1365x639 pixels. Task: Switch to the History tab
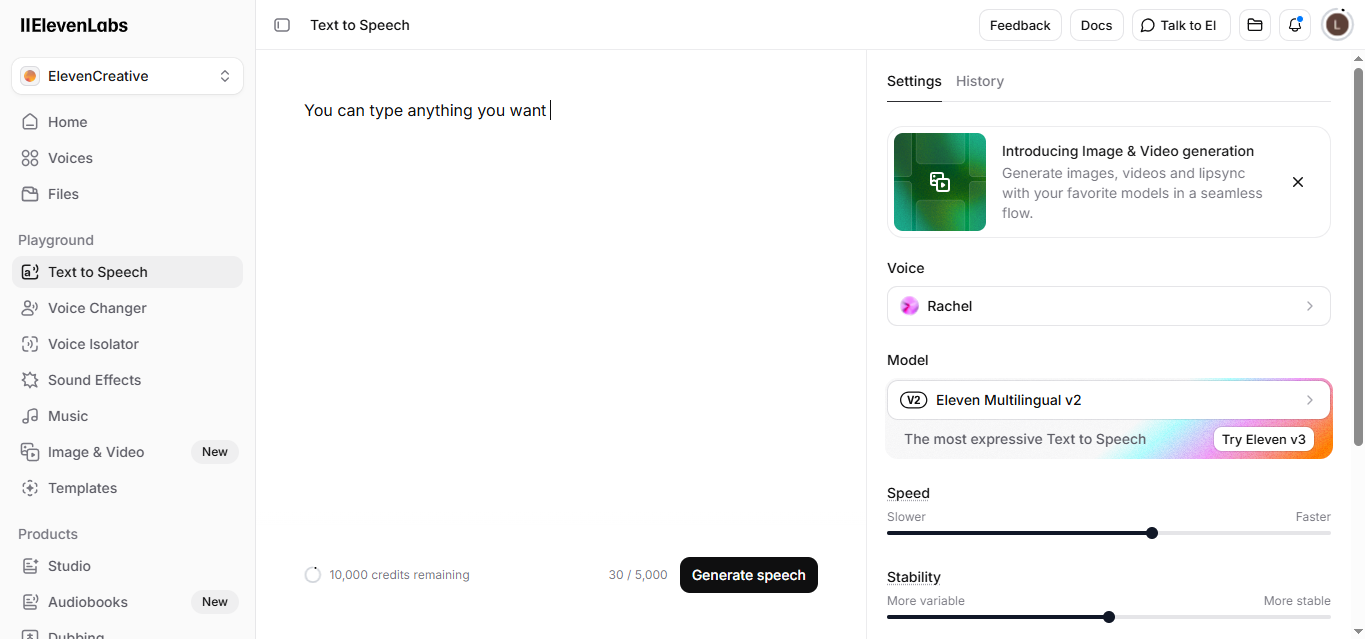(979, 81)
